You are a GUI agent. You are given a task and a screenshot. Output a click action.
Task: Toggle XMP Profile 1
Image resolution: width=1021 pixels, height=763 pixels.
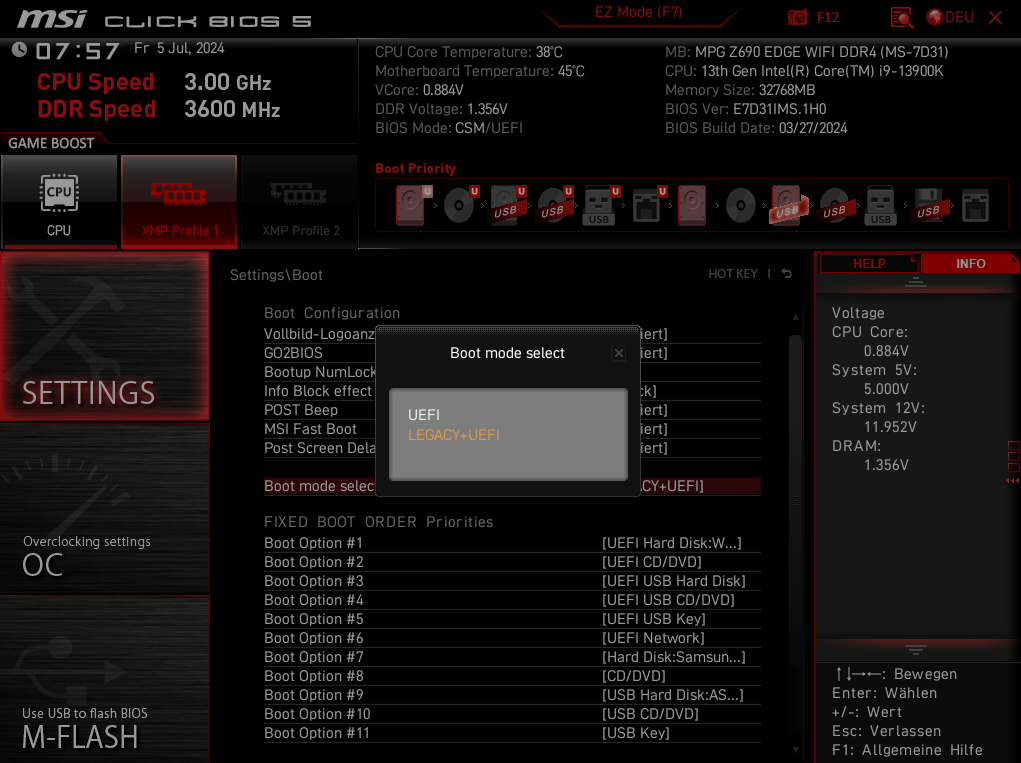coord(179,201)
